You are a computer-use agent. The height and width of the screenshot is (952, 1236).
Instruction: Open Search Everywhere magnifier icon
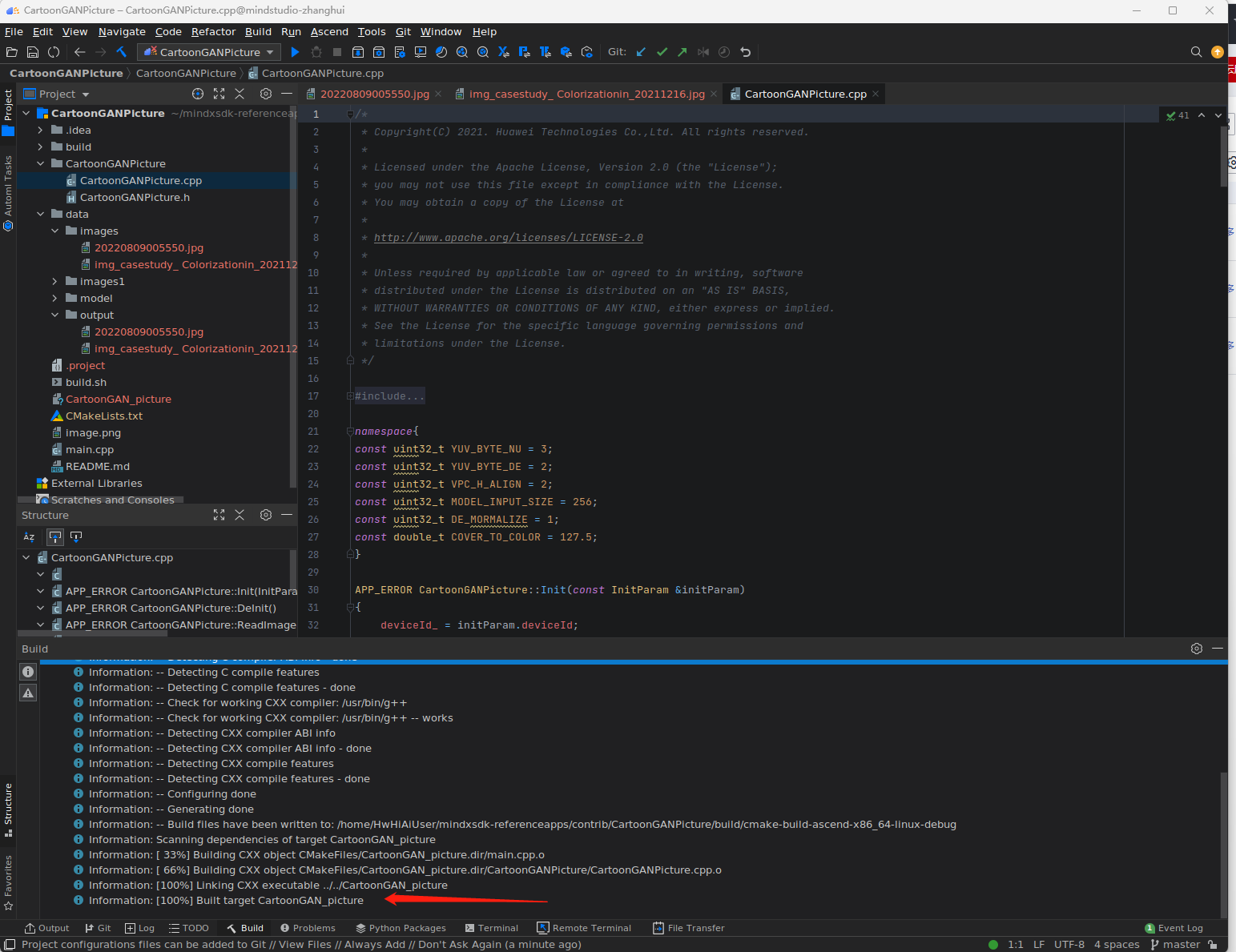[1196, 52]
